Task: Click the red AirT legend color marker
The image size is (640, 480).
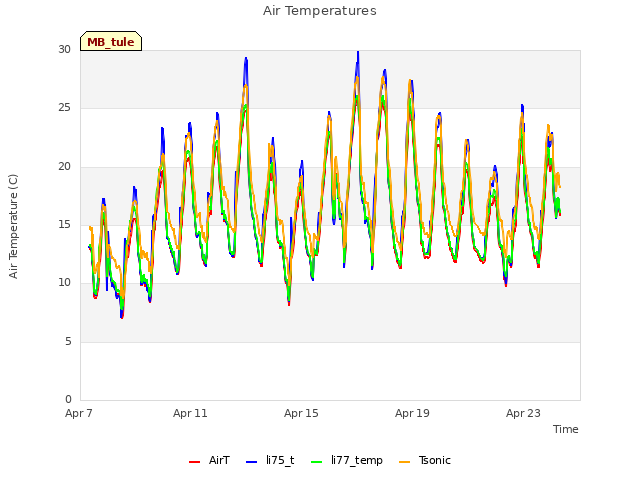Action: [194, 462]
